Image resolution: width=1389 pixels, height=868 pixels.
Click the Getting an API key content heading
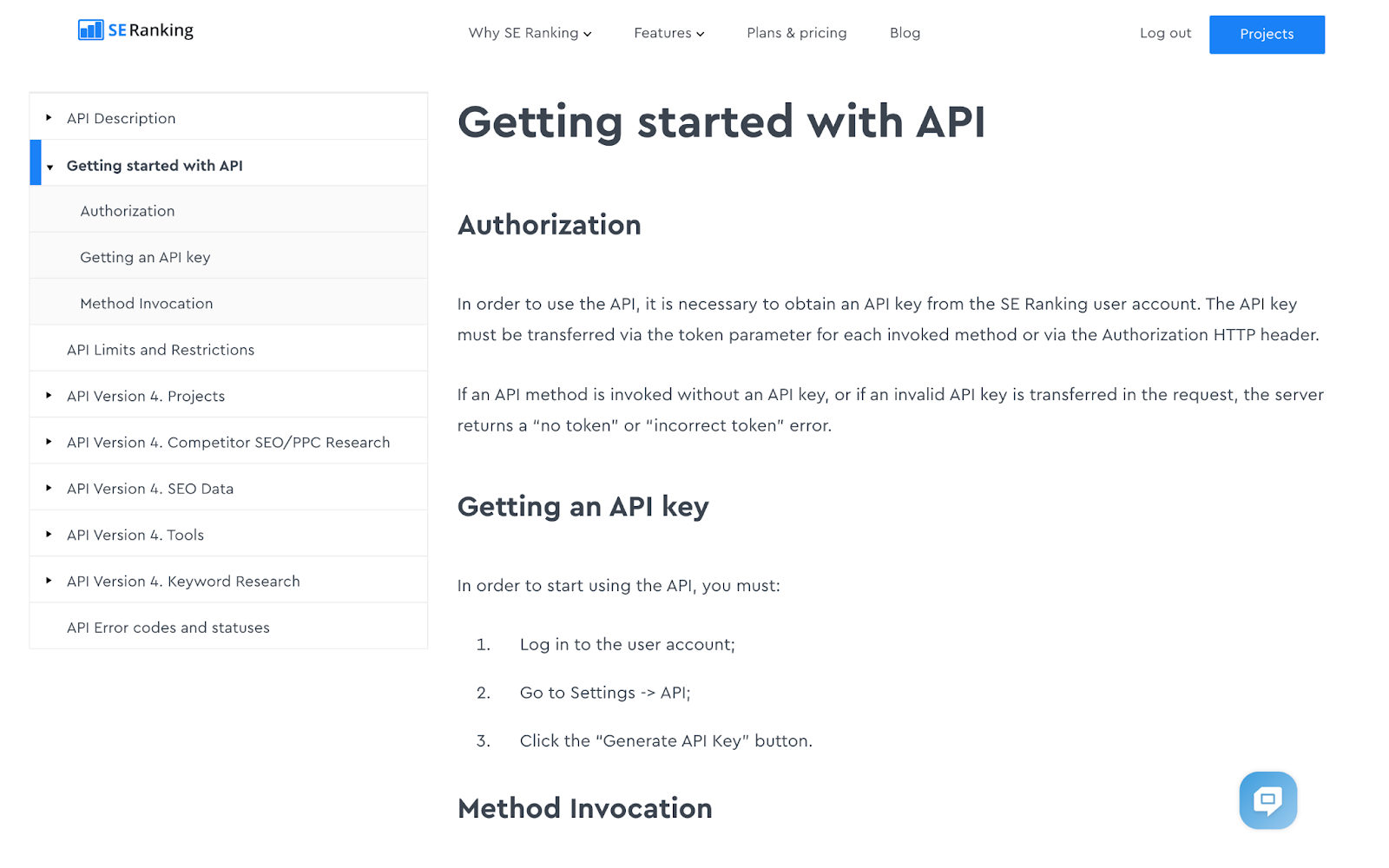[583, 507]
